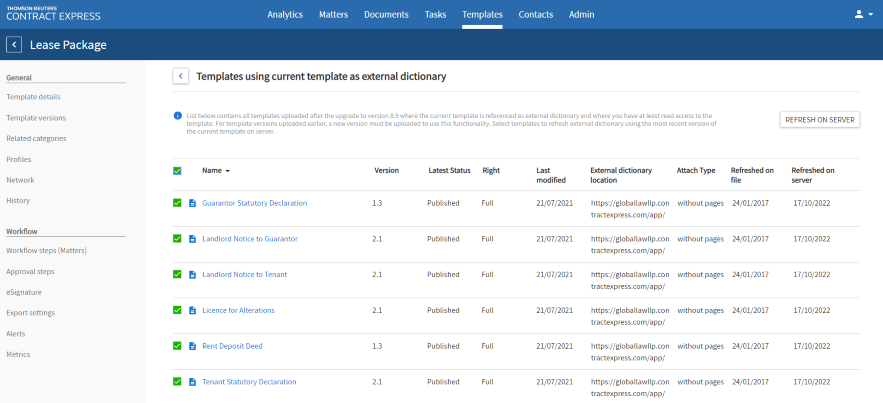Click dictionary URL in Licence for Alterations row
This screenshot has width=883, height=403.
(x=630, y=316)
